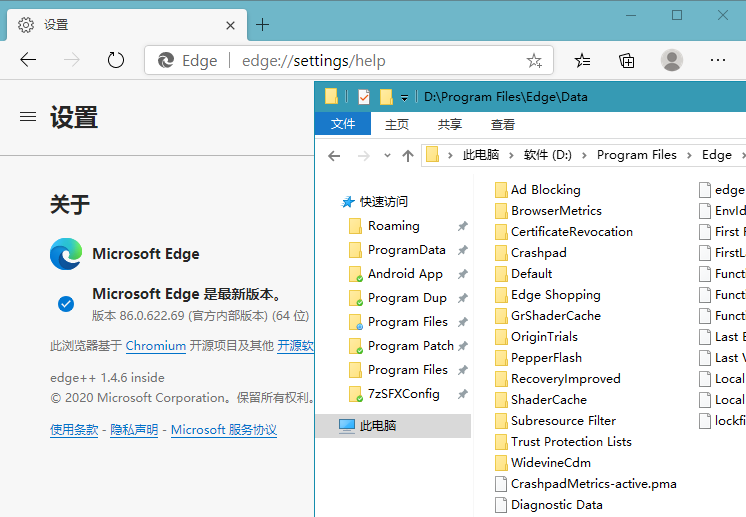Open Program Dup in quick access
This screenshot has width=746, height=517.
407,298
